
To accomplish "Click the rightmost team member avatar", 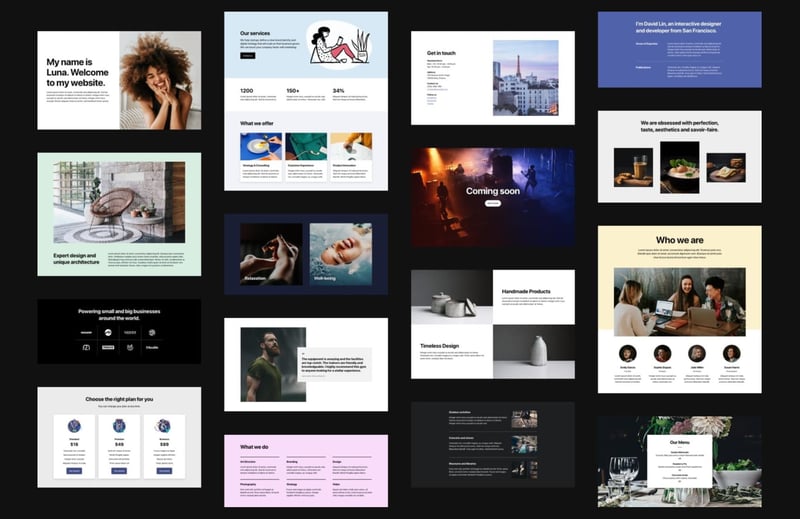I will [732, 353].
